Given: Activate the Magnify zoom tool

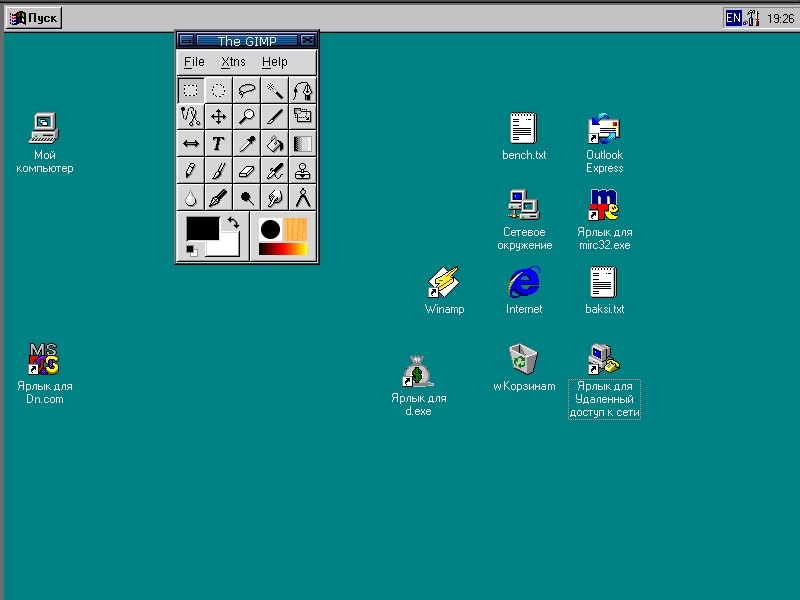Looking at the screenshot, I should pos(246,117).
